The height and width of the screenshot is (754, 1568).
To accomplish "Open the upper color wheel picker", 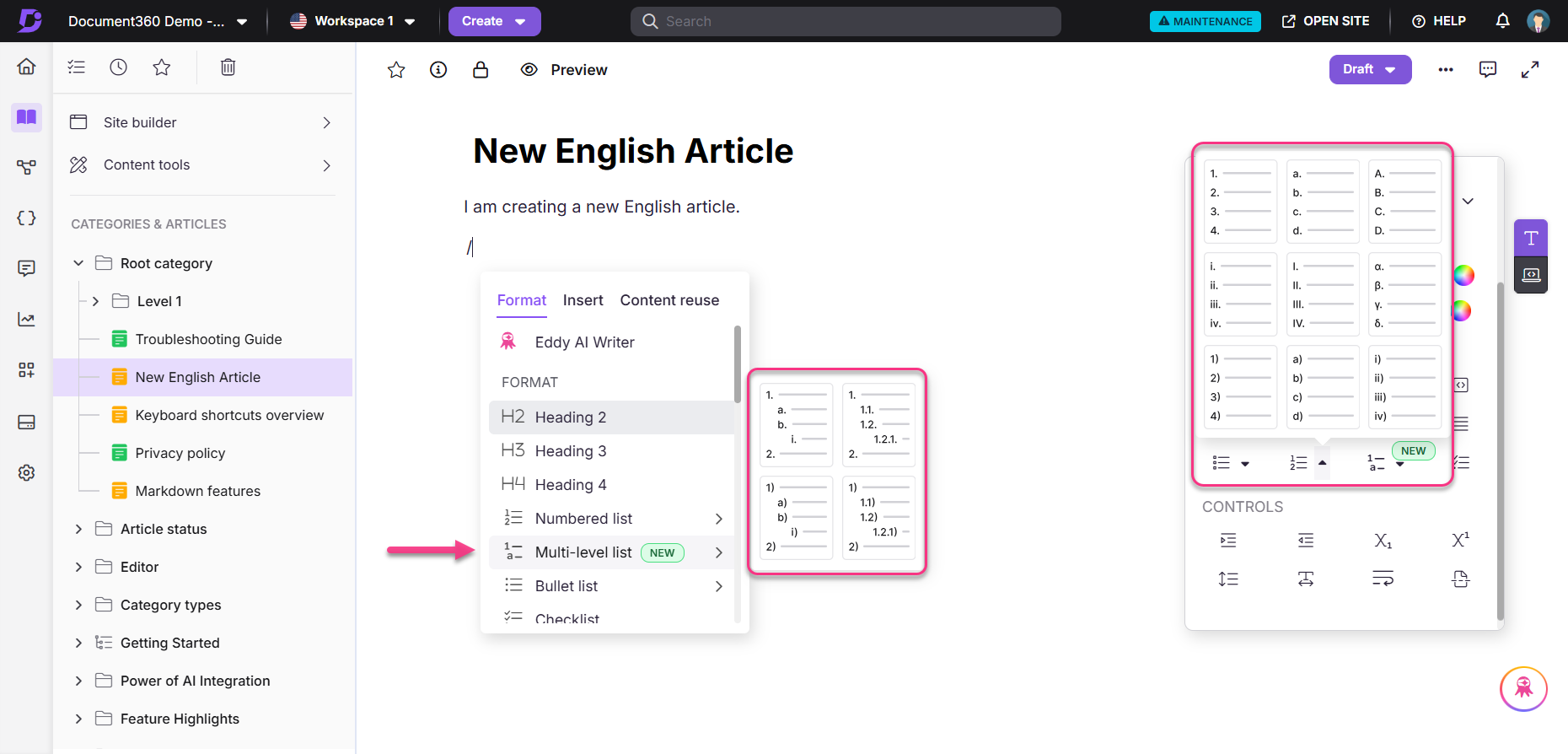I will coord(1464,275).
